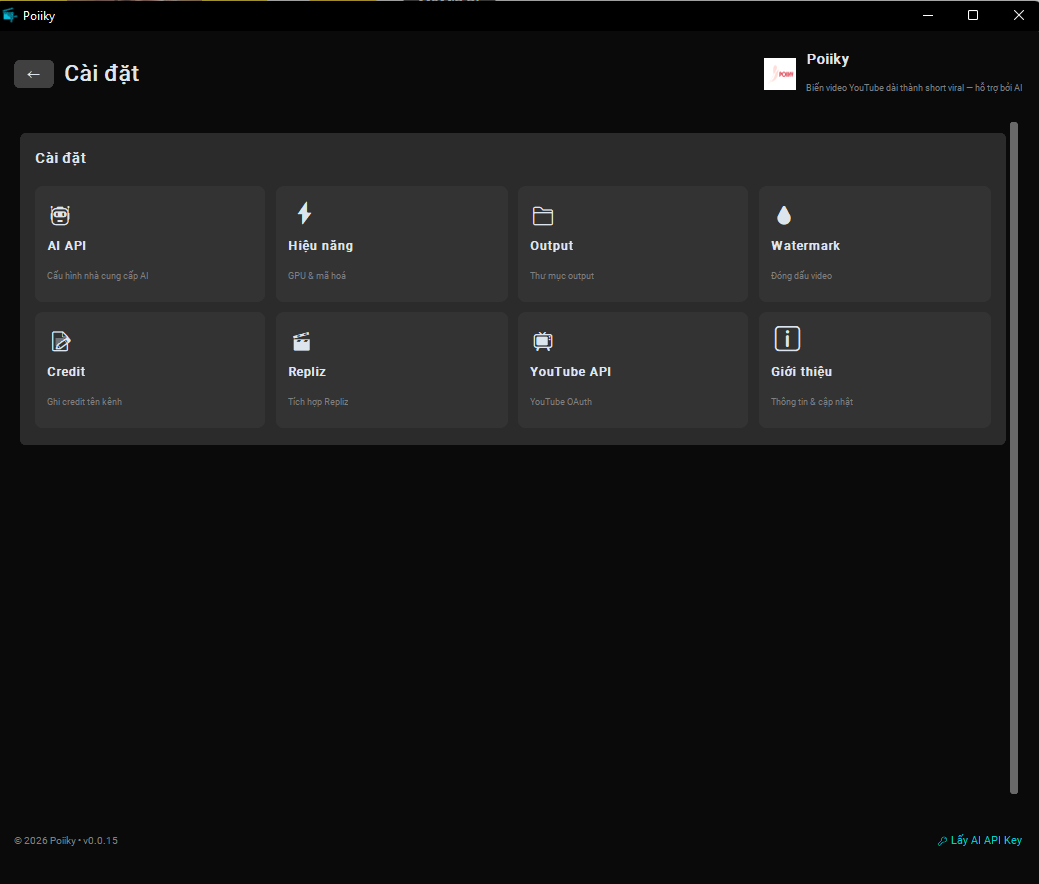Select the Watermark card title

click(x=805, y=246)
